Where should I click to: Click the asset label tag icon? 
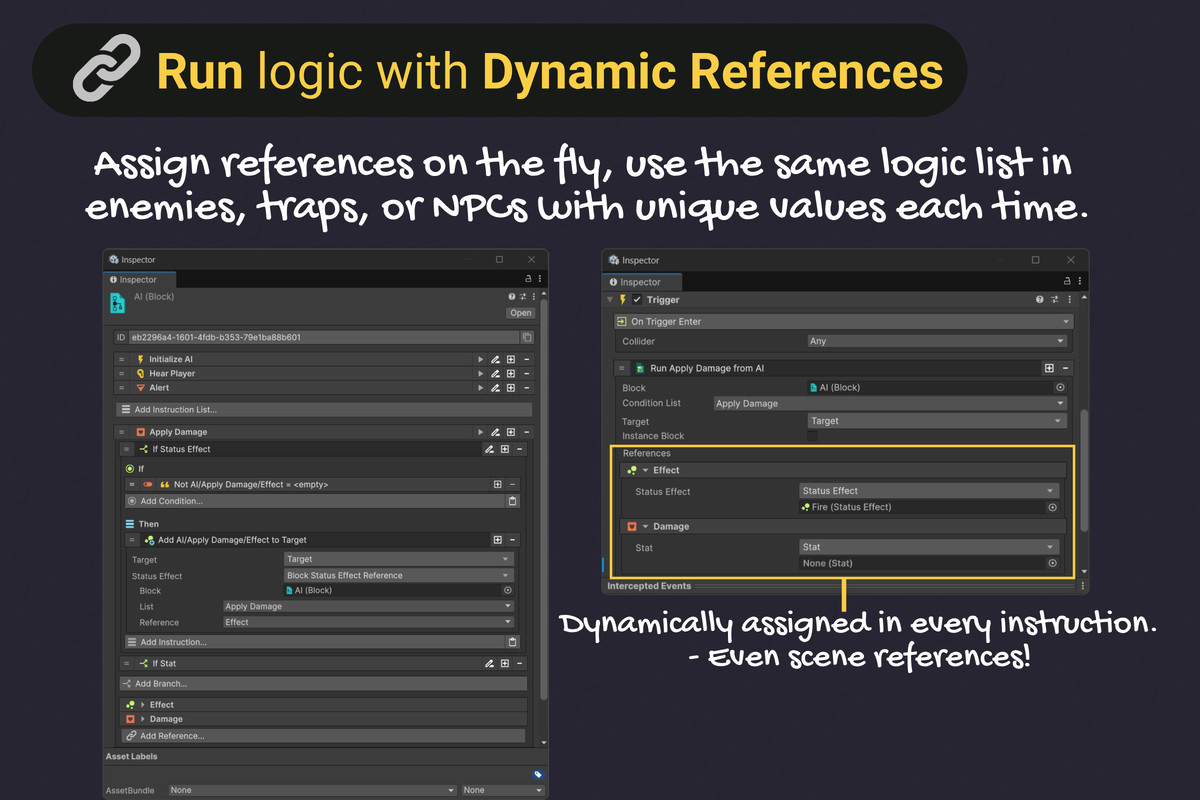click(537, 774)
